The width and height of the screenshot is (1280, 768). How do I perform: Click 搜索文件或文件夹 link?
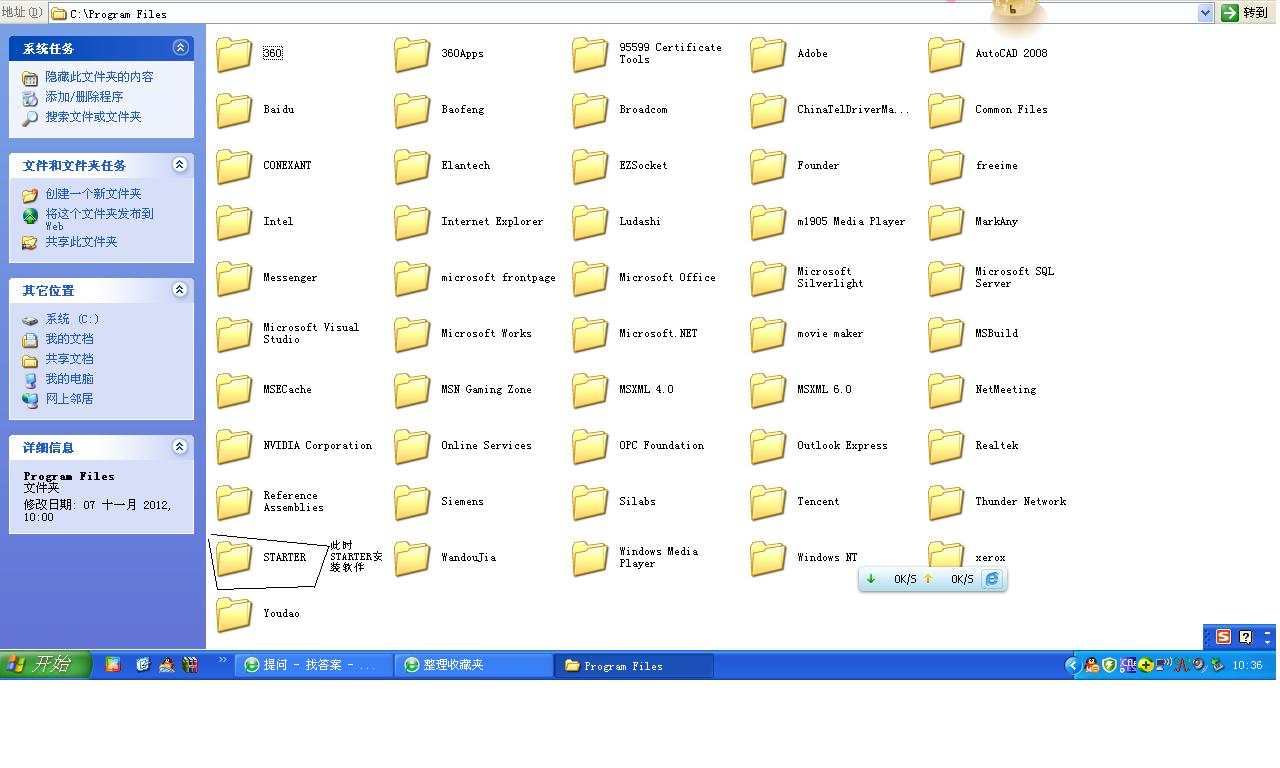tap(93, 117)
